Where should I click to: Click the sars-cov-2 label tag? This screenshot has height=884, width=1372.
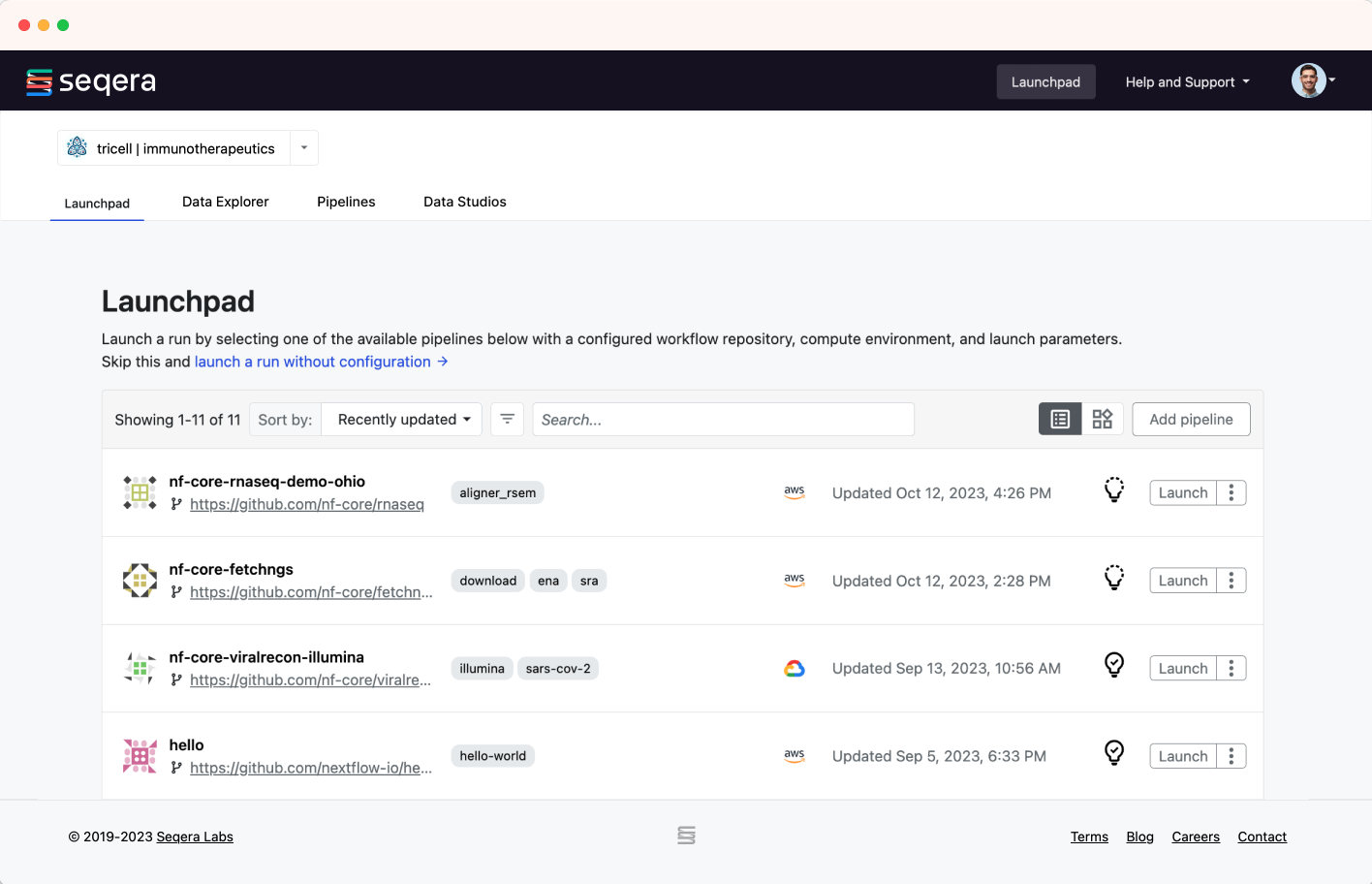coord(558,669)
